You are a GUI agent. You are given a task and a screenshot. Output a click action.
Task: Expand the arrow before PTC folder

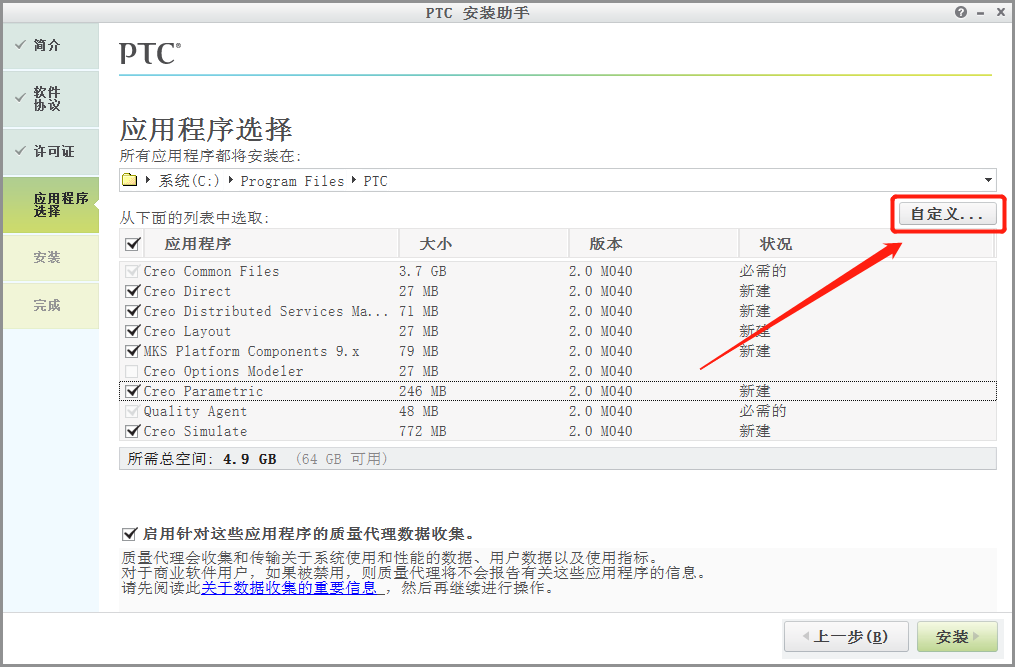tap(354, 180)
